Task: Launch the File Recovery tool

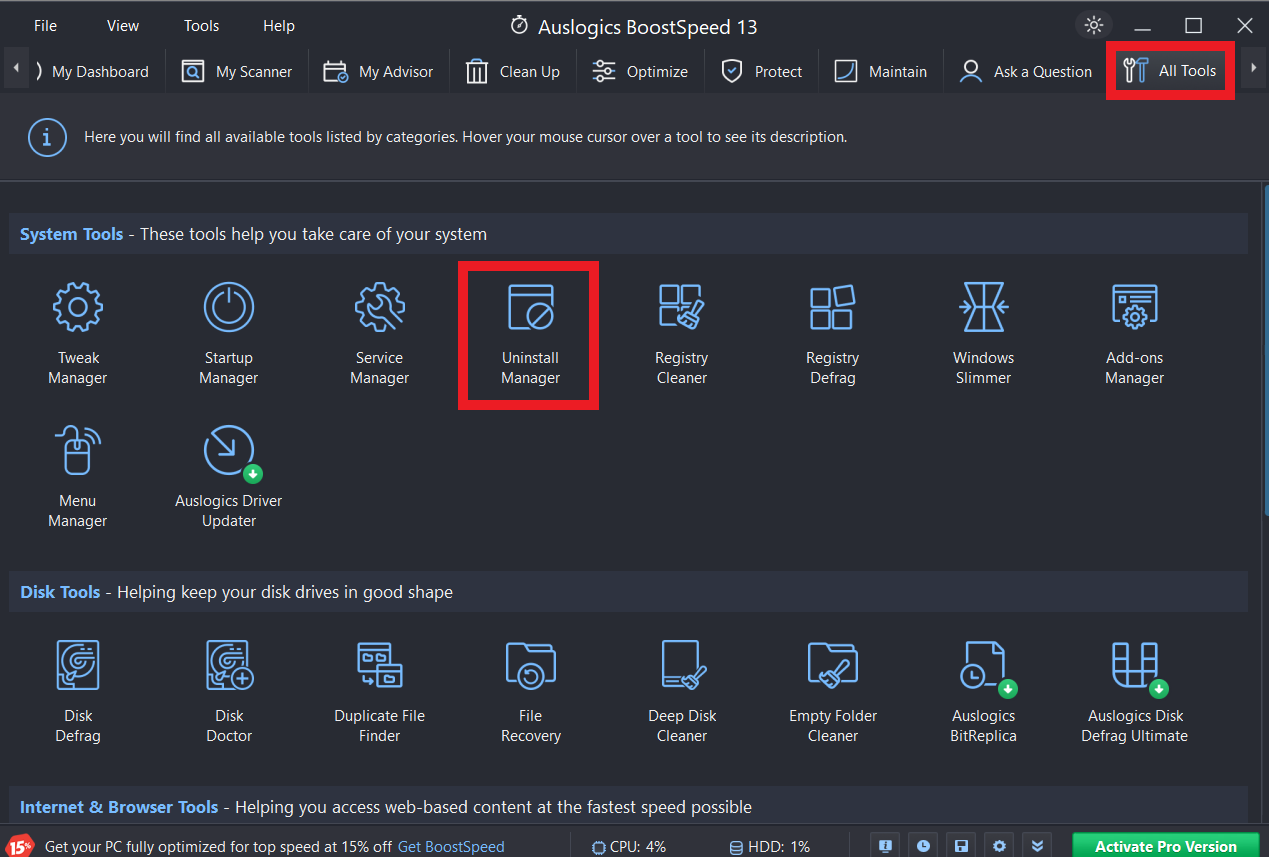Action: (x=530, y=691)
